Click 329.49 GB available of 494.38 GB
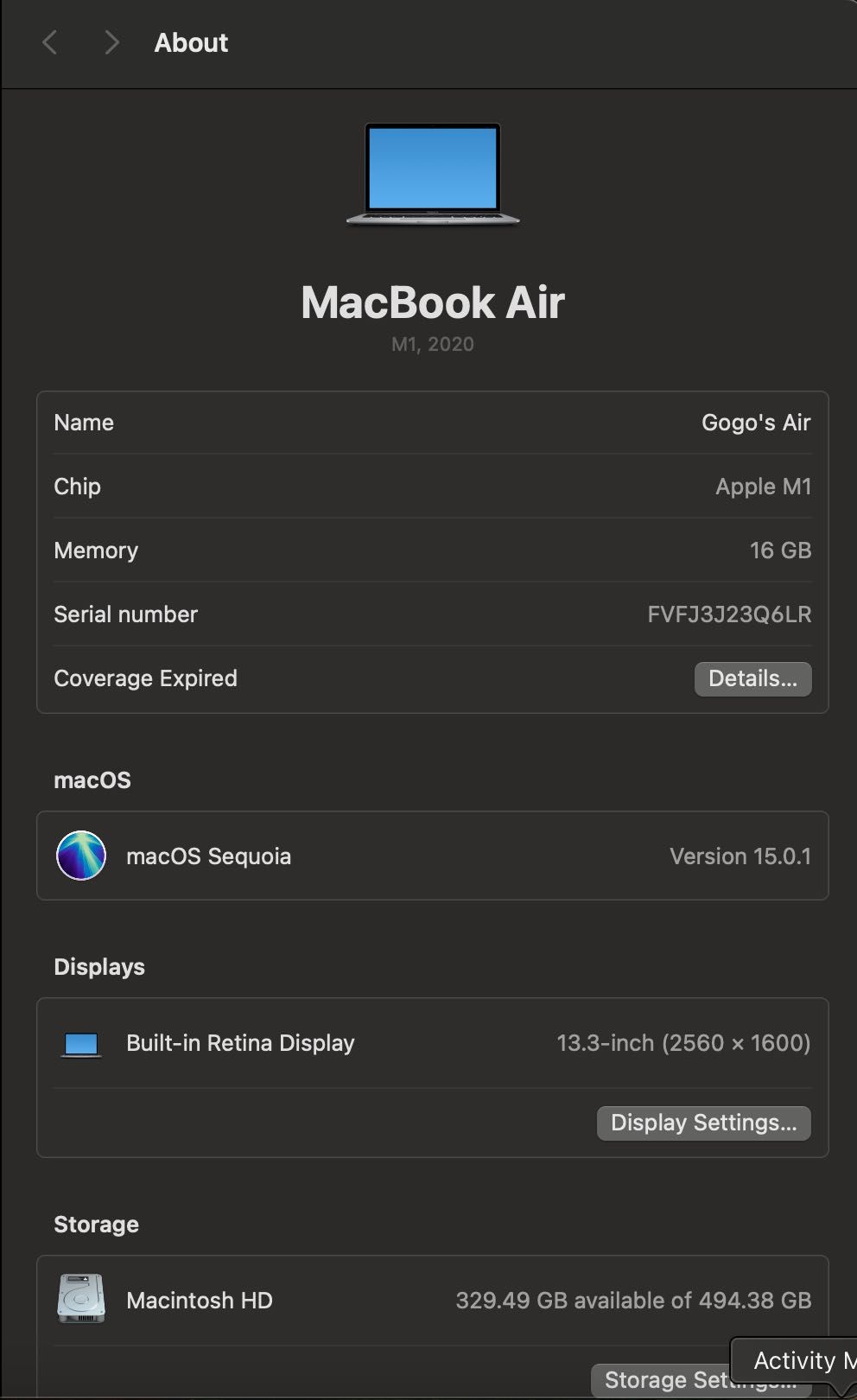Viewport: 857px width, 1400px height. [x=633, y=1301]
